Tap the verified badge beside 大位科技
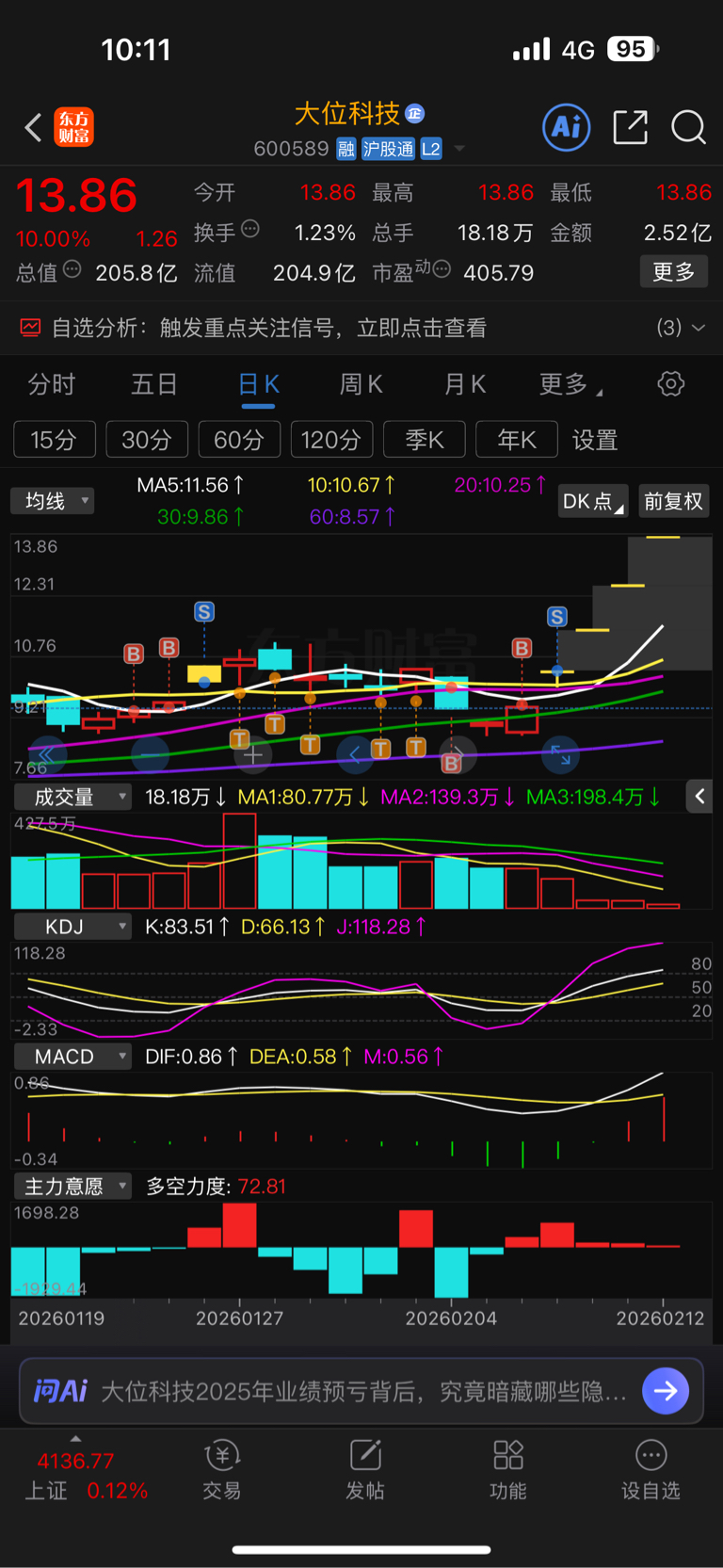Screen dimensions: 723x1568 pos(415,114)
